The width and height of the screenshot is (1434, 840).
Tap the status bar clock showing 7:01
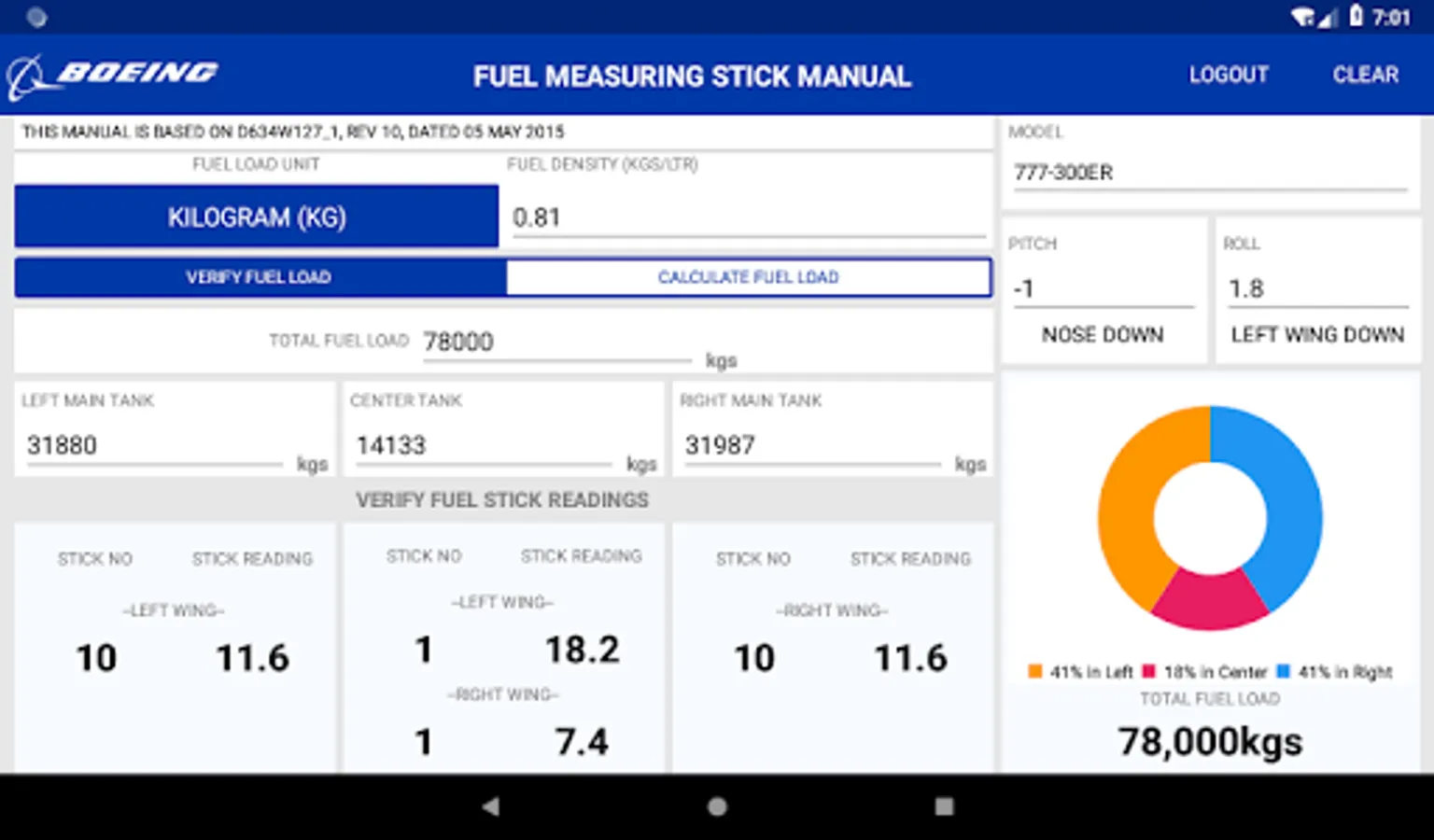(1391, 18)
